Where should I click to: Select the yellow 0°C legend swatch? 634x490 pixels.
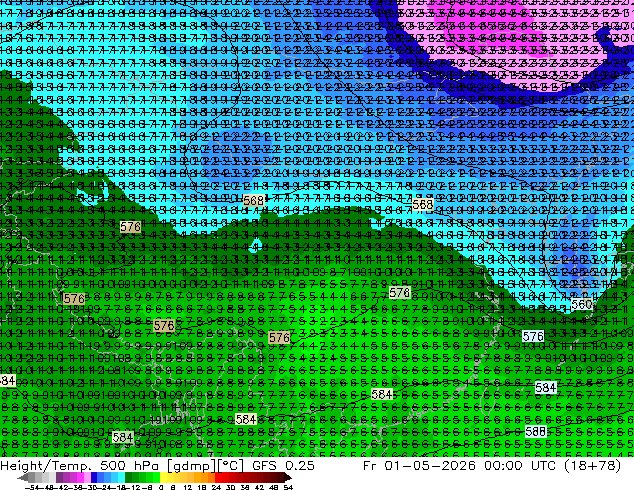[x=163, y=477]
